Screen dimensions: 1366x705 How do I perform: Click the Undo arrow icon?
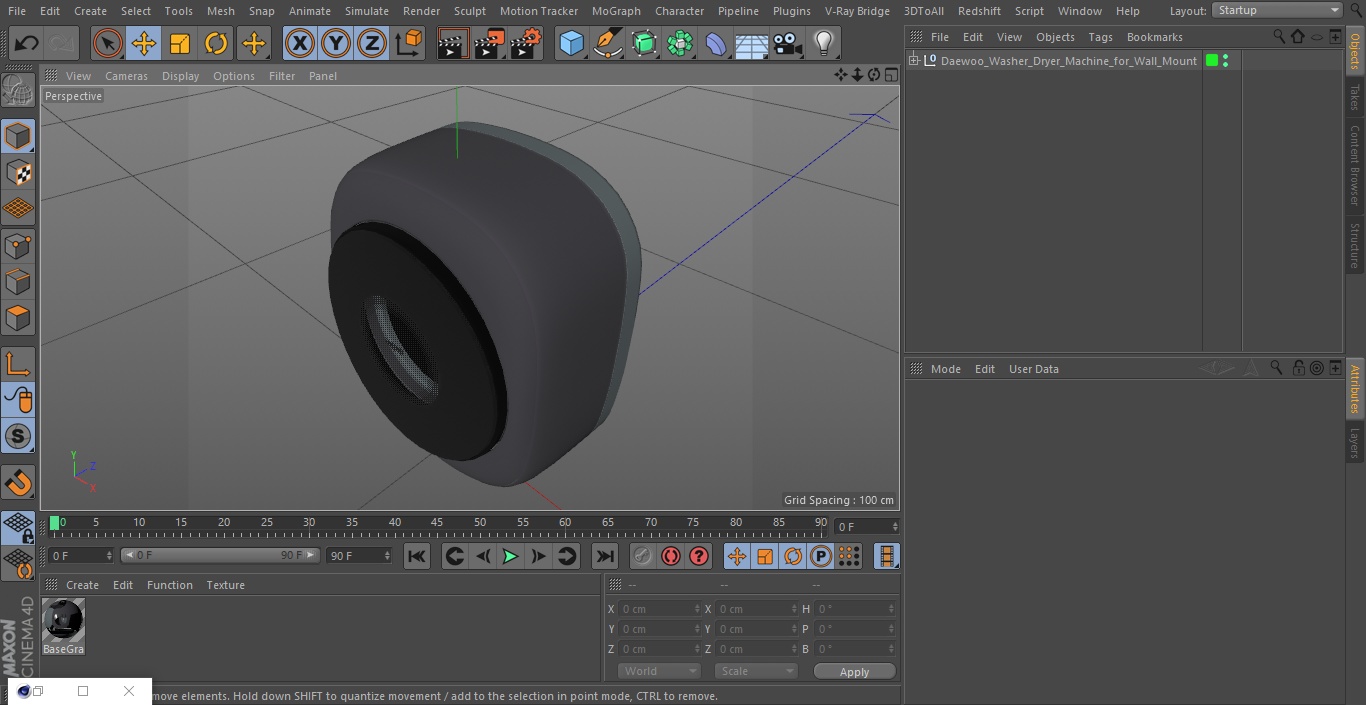pyautogui.click(x=27, y=43)
